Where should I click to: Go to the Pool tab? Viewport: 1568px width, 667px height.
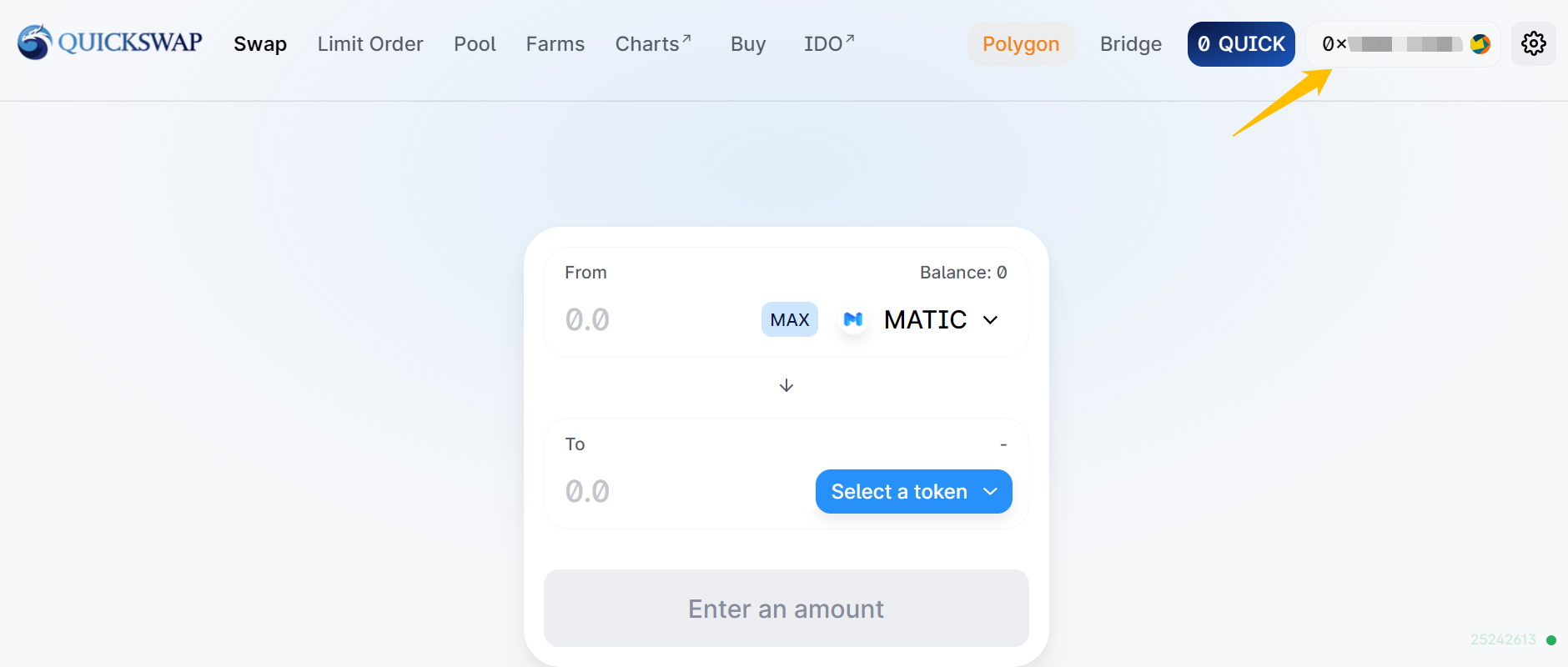click(475, 43)
